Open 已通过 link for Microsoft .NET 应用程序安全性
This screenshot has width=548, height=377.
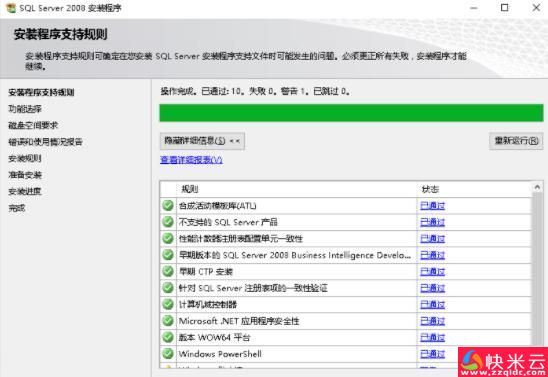point(432,321)
